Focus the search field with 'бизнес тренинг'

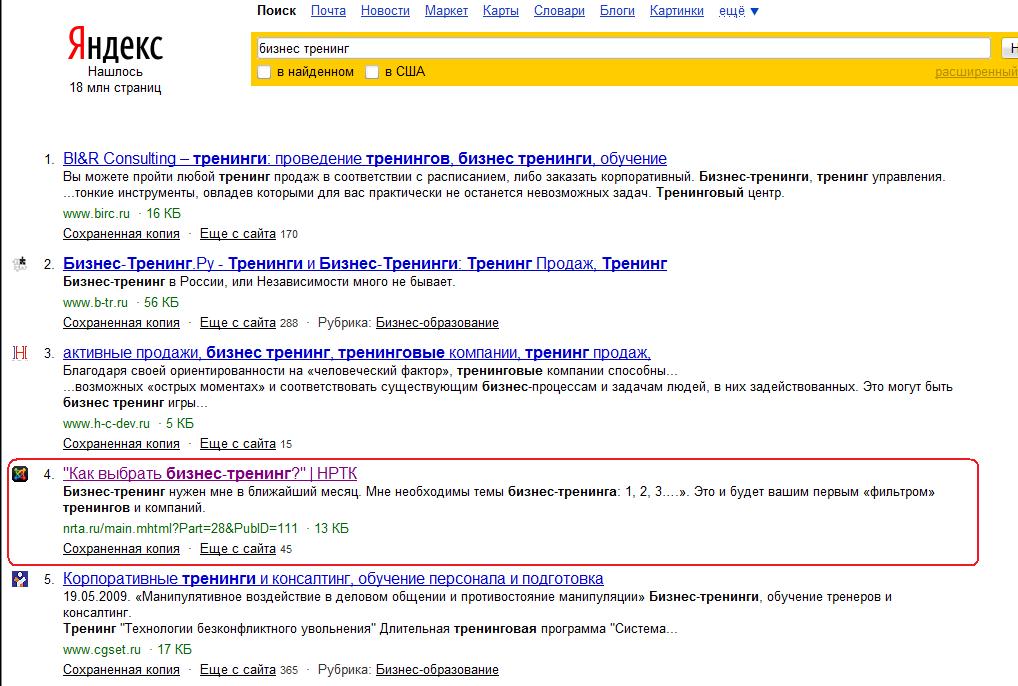[x=623, y=48]
